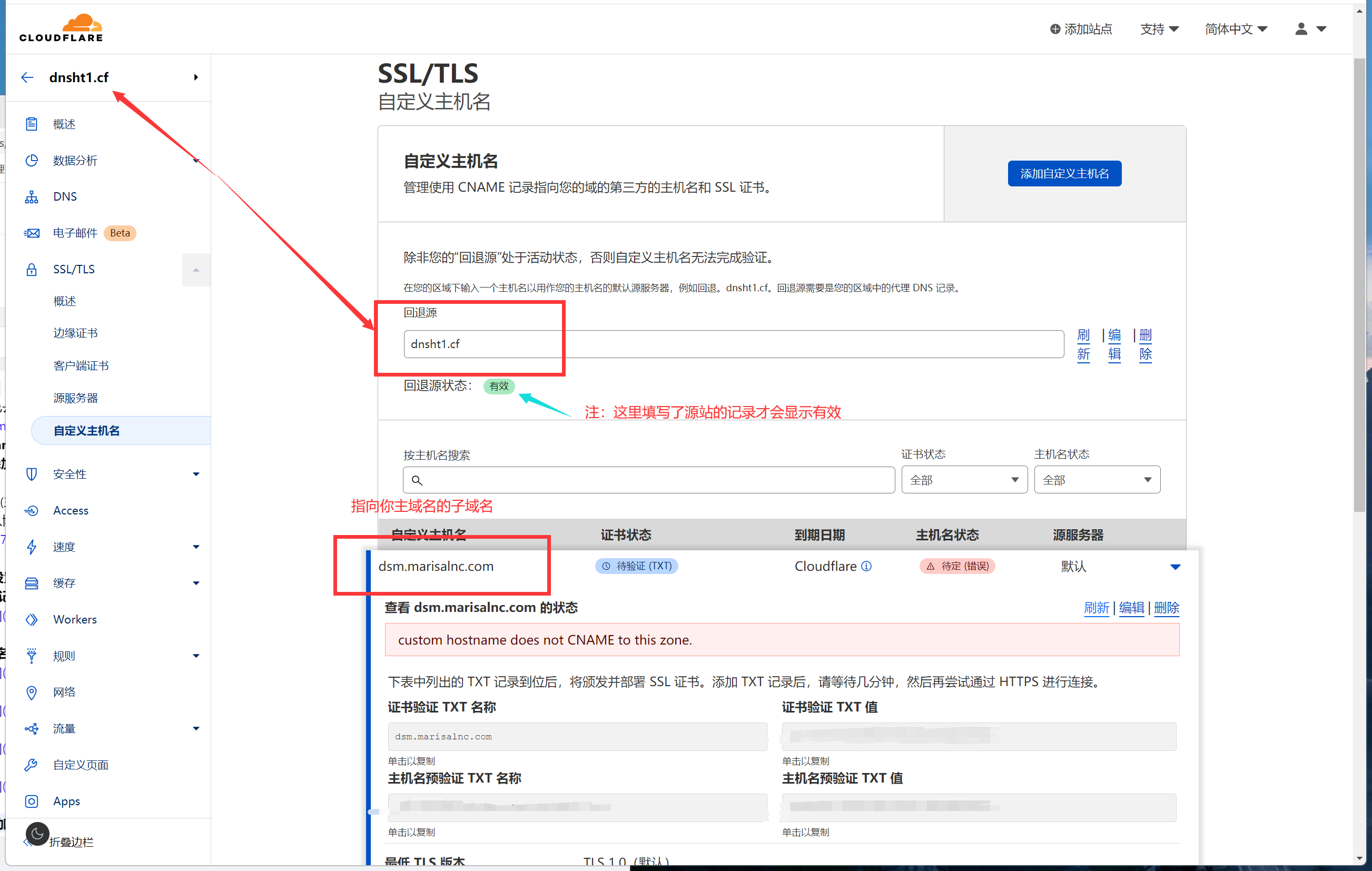Collapse the SSL/TLS submenu arrow

tap(195, 270)
